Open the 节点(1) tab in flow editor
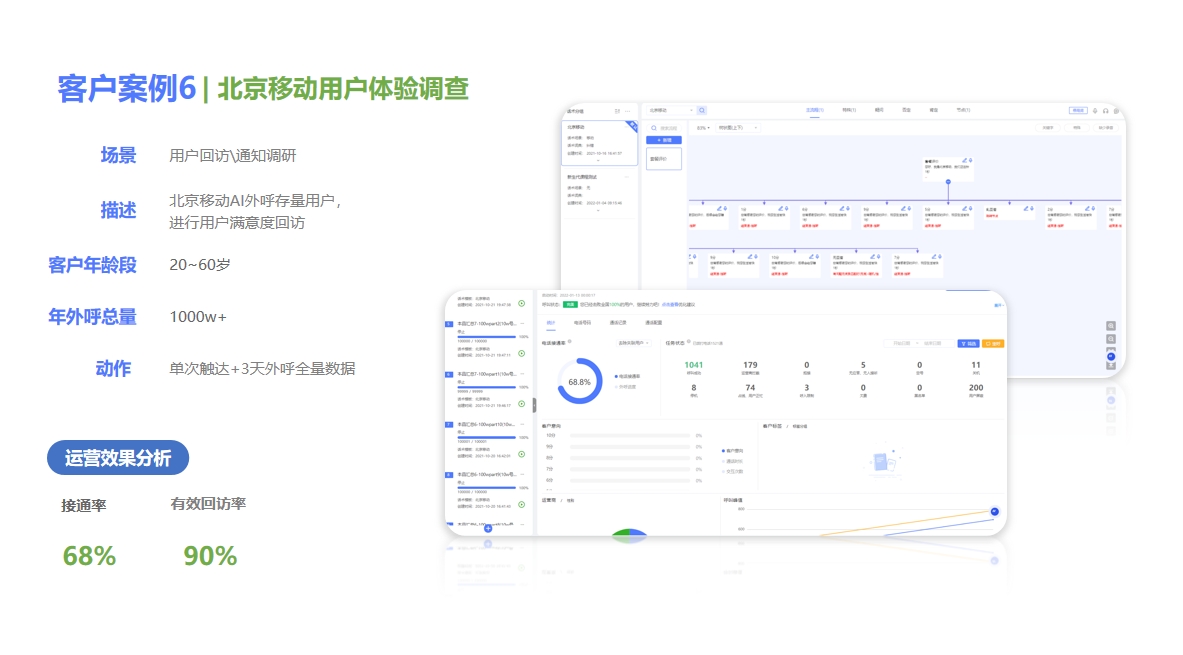1183x655 pixels. pyautogui.click(x=963, y=110)
